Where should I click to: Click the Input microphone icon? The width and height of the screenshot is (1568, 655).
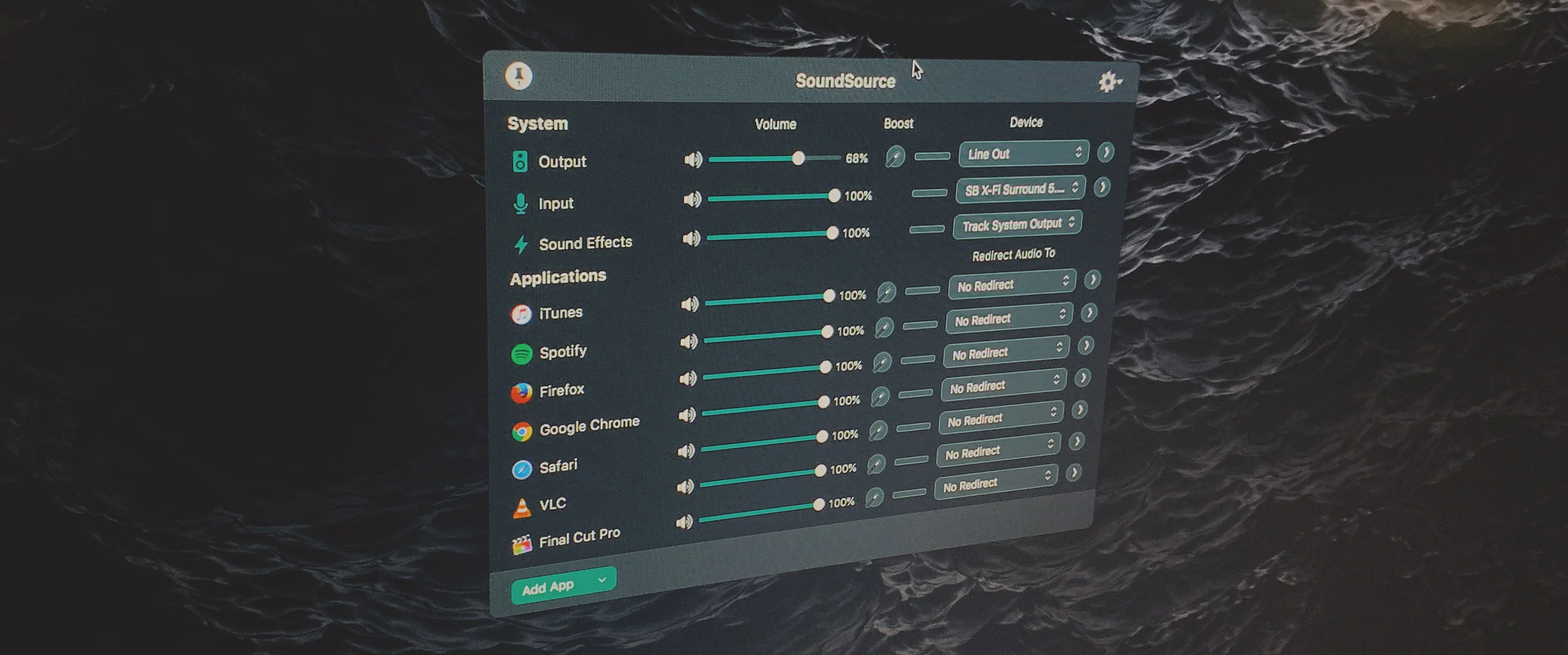[521, 203]
